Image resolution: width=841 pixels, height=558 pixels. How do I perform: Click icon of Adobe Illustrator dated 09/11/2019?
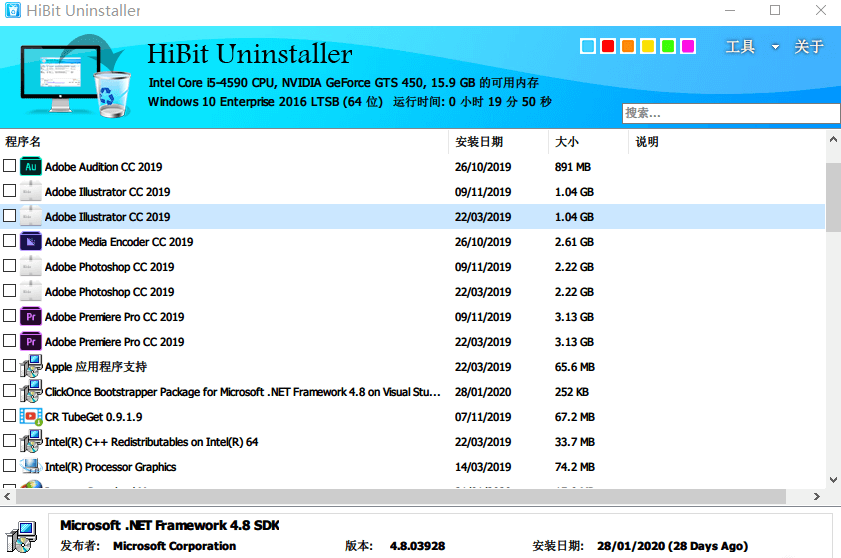click(x=31, y=192)
